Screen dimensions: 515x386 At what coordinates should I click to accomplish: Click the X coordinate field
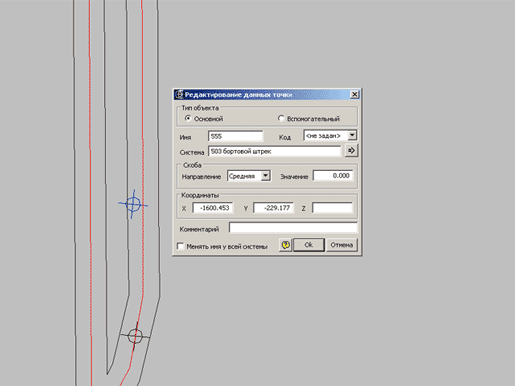213,208
